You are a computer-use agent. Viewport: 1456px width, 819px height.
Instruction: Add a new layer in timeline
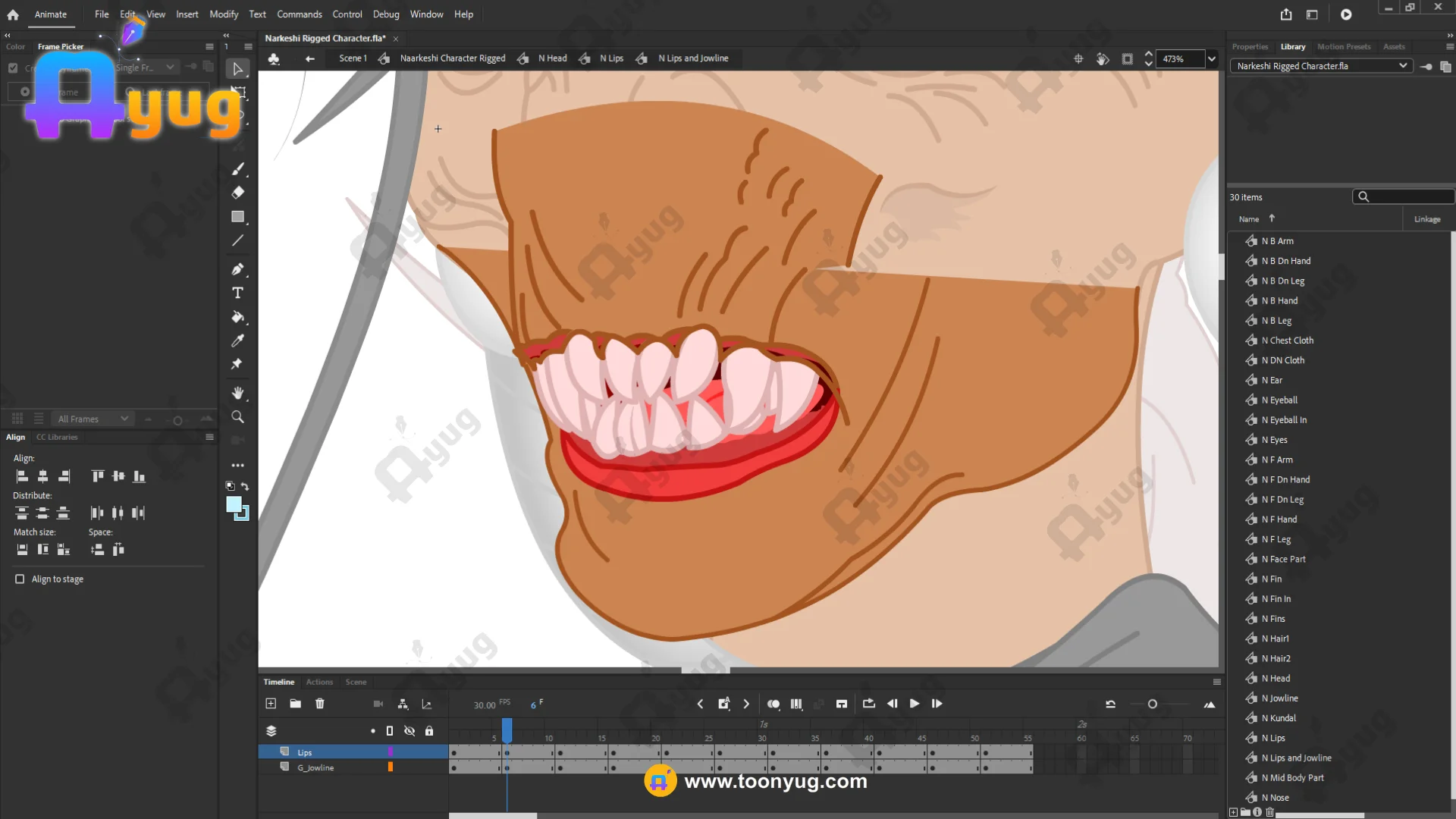tap(271, 704)
